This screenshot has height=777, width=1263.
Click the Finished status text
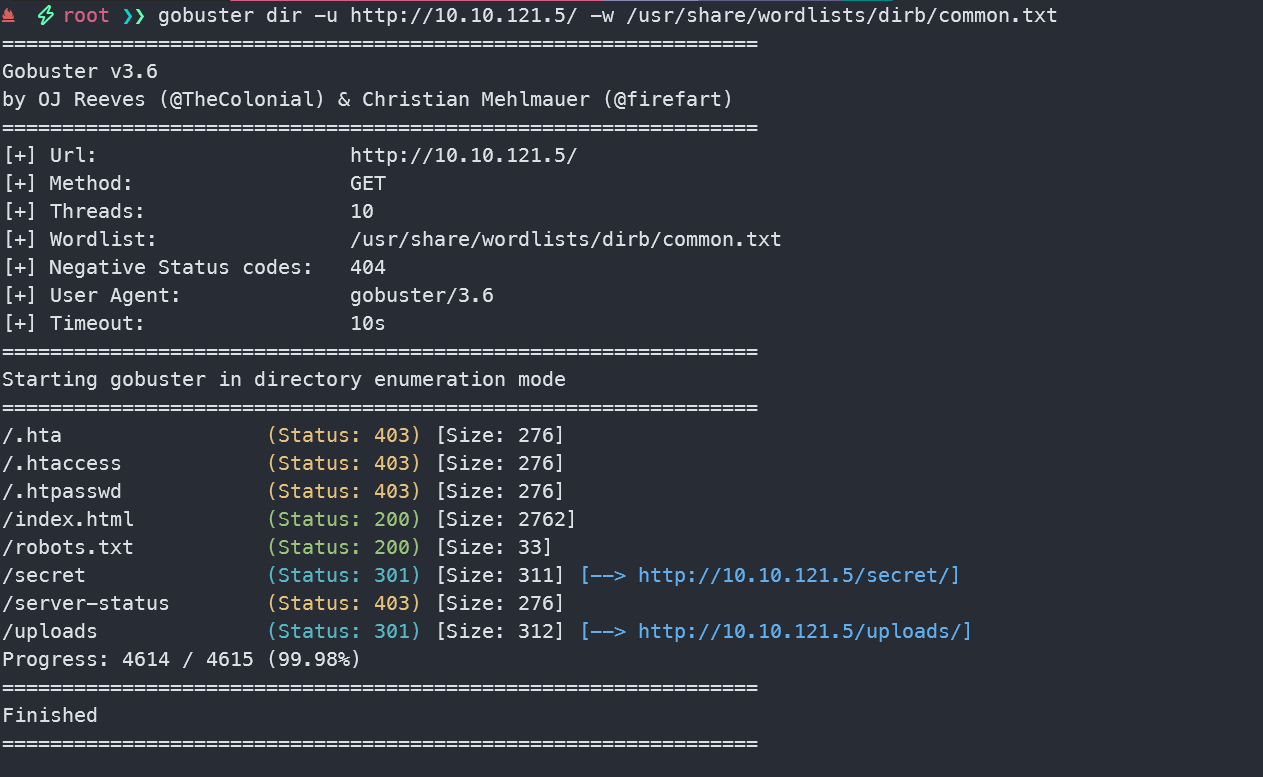click(50, 715)
